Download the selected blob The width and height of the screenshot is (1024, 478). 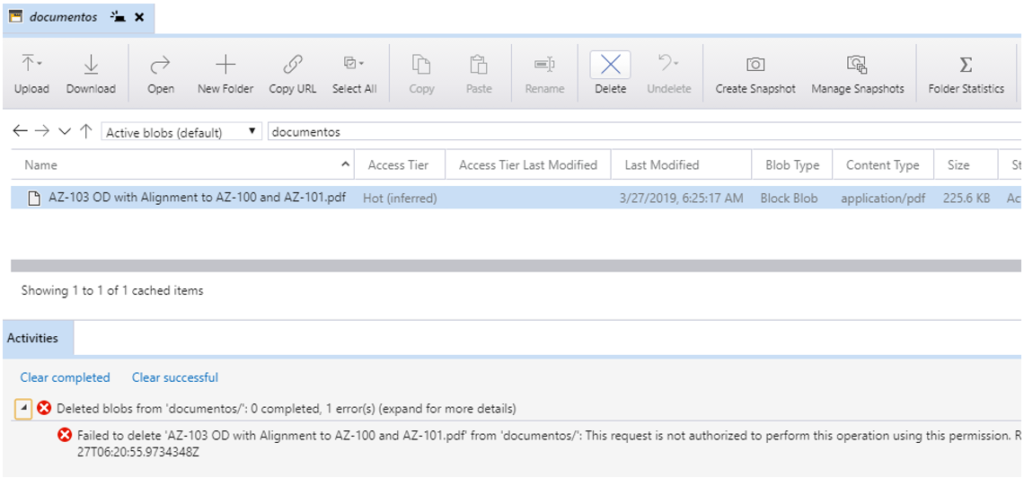pos(90,66)
